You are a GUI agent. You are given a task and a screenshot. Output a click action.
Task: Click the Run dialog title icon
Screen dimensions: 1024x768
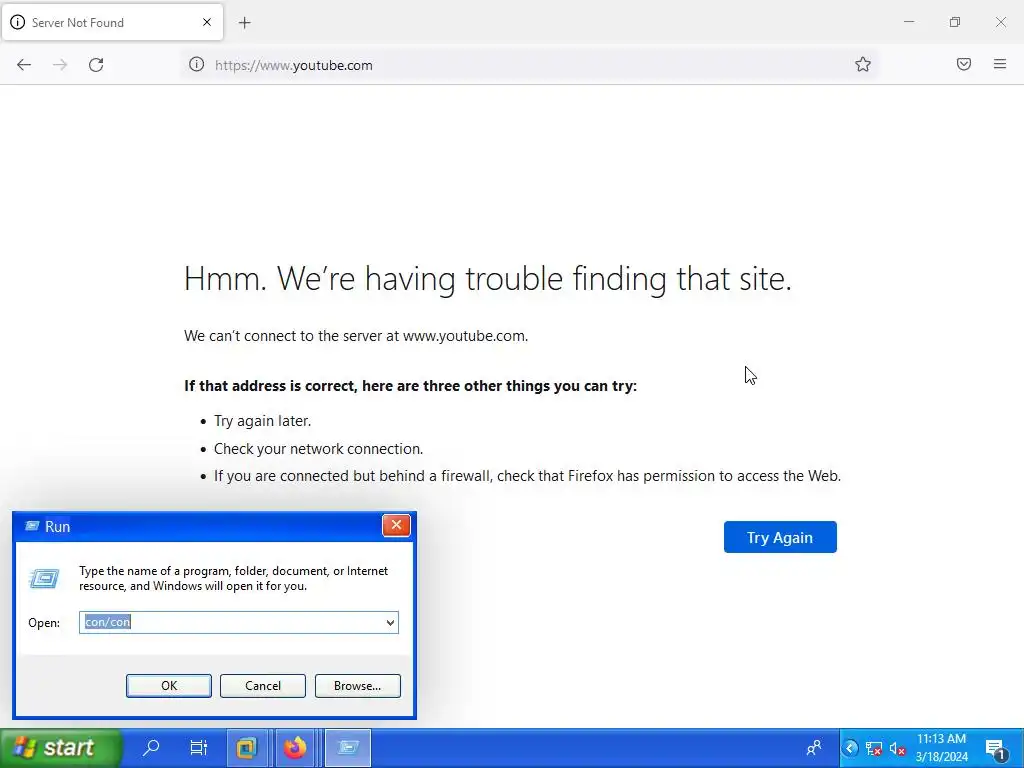tap(32, 526)
